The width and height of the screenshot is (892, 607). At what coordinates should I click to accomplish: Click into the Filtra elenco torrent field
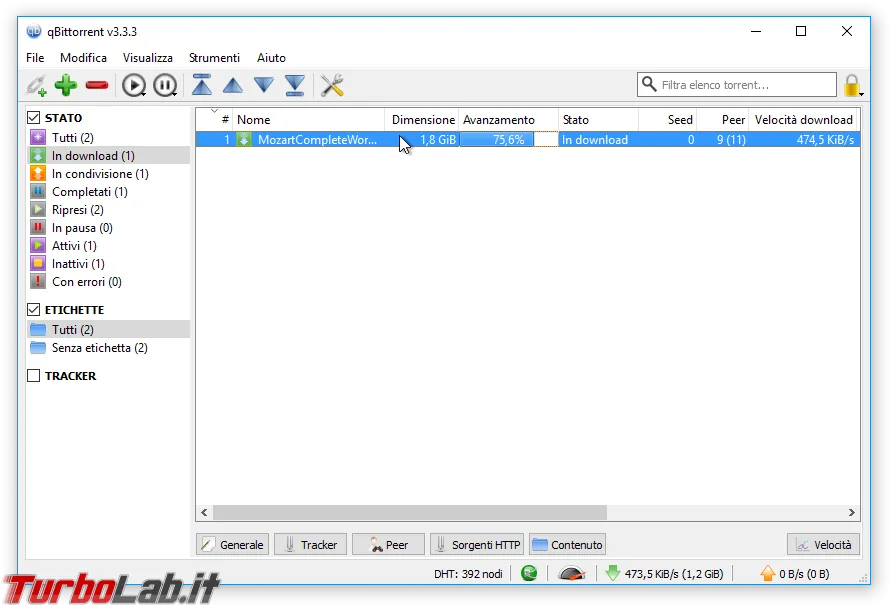click(x=737, y=85)
